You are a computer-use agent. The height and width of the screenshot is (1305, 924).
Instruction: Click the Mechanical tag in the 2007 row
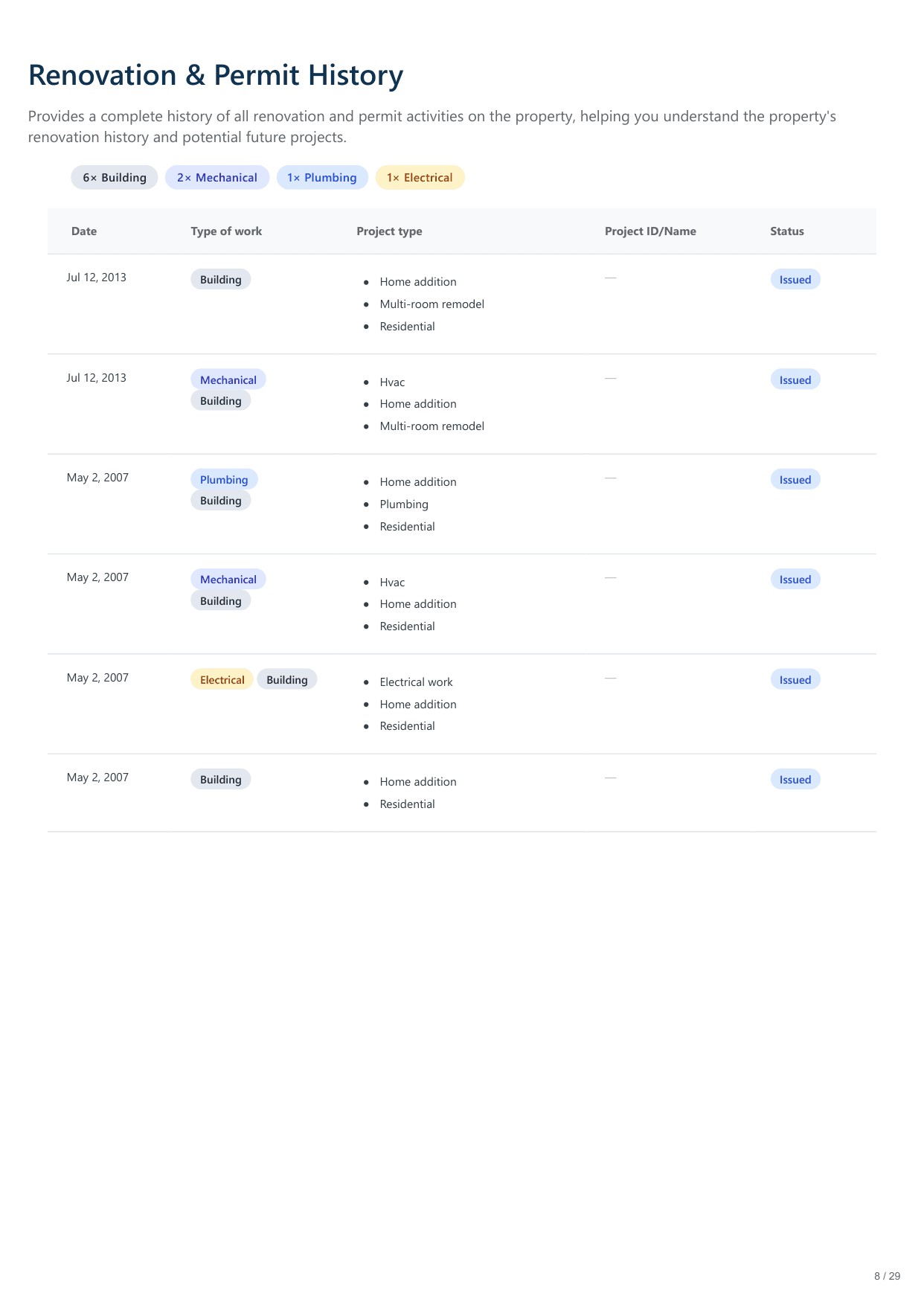228,580
